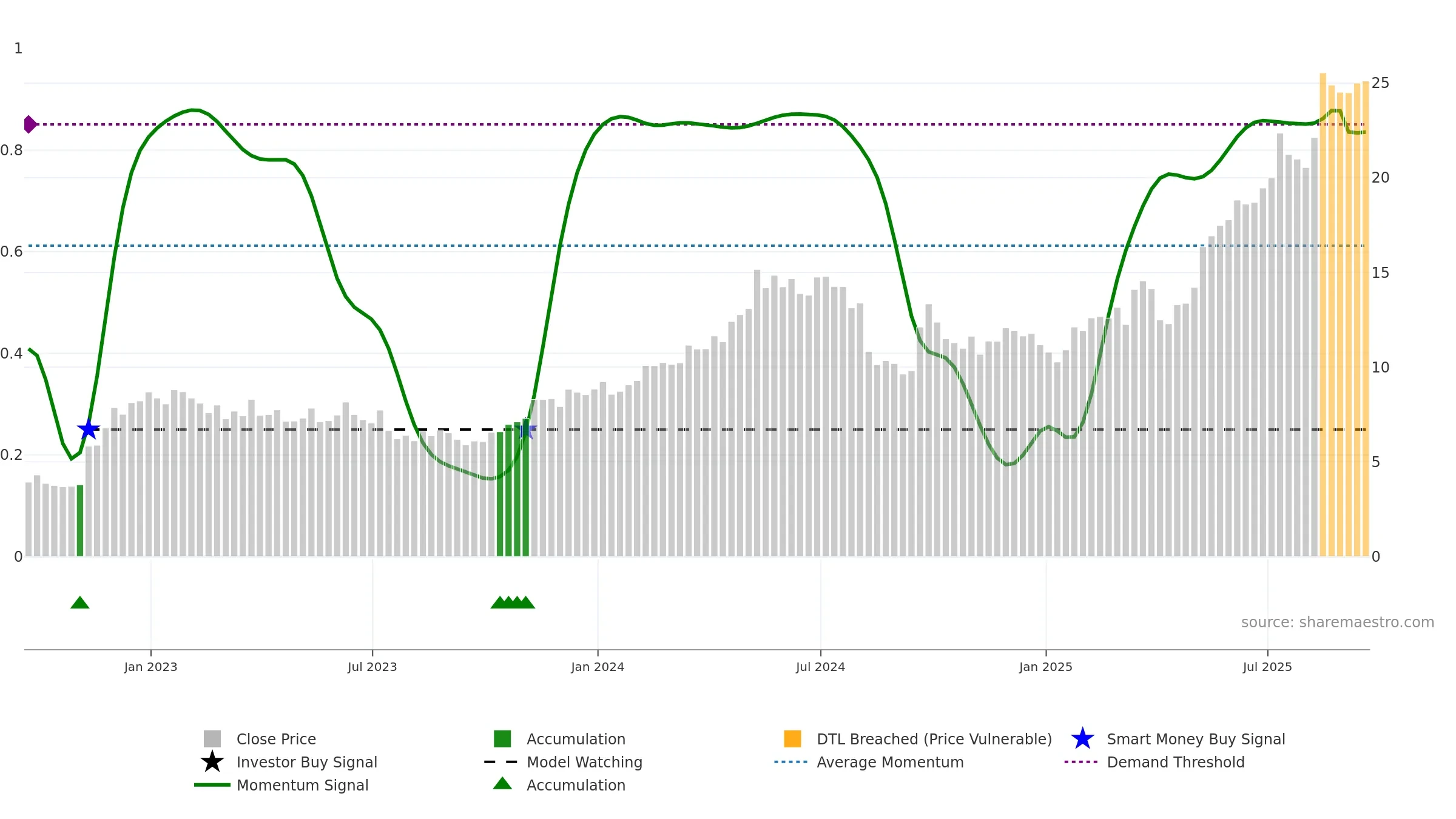Click the blue star marker near late 2022

pos(89,429)
